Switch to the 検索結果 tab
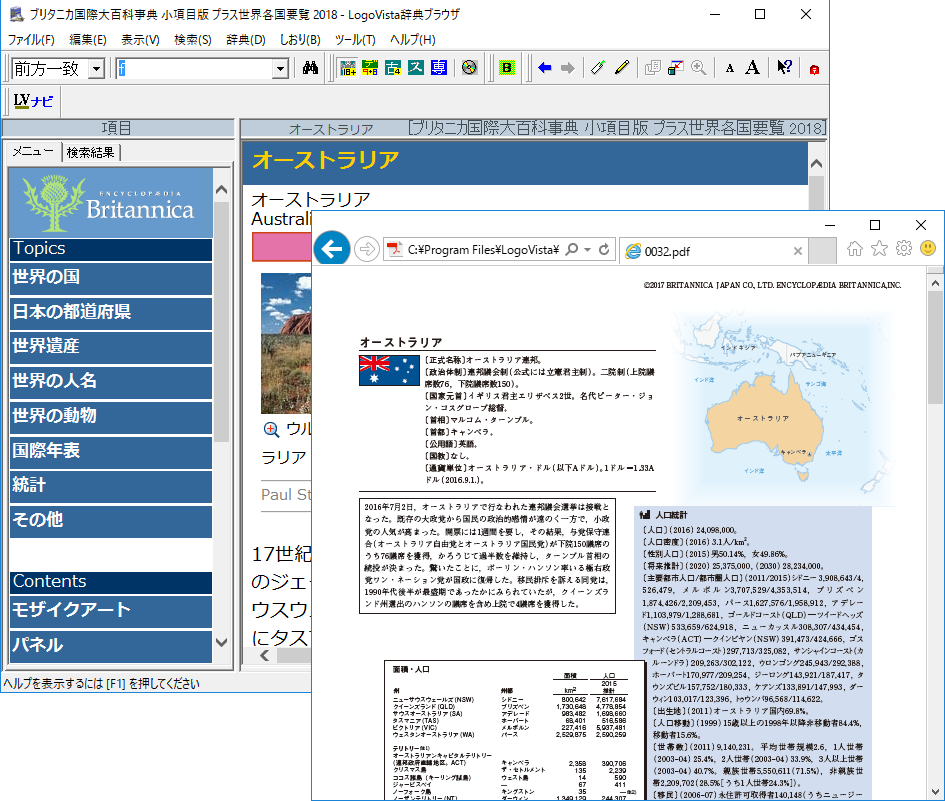This screenshot has width=945, height=801. click(x=90, y=152)
